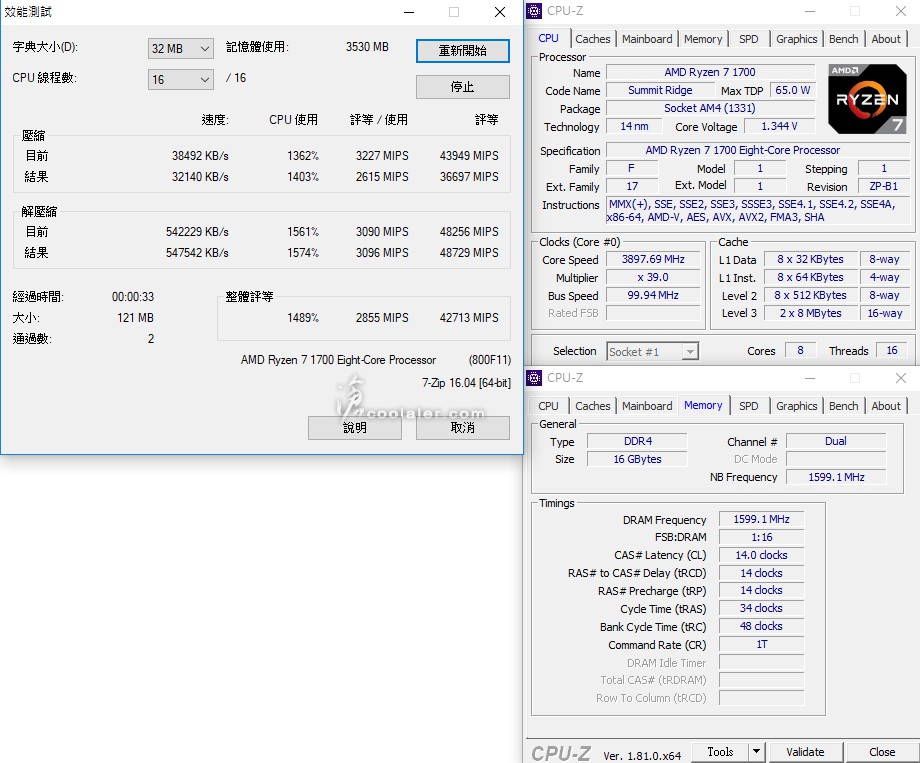Image resolution: width=920 pixels, height=763 pixels.
Task: Expand the Tools button dropdown arrow
Action: click(756, 751)
